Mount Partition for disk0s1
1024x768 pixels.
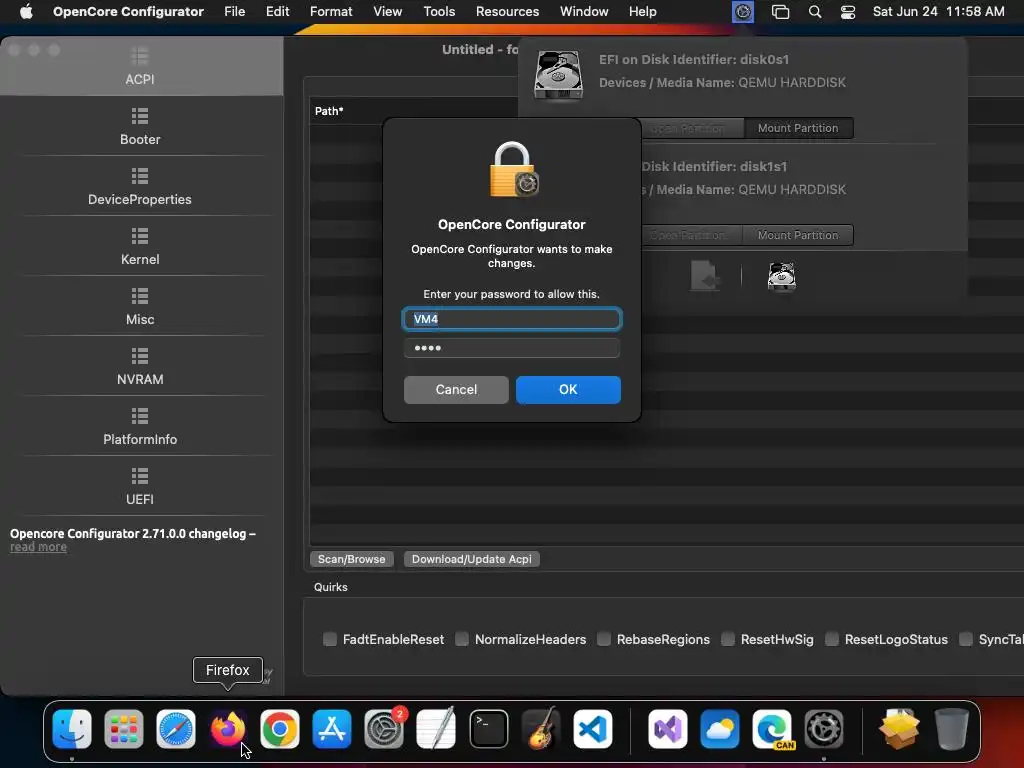[x=797, y=128]
